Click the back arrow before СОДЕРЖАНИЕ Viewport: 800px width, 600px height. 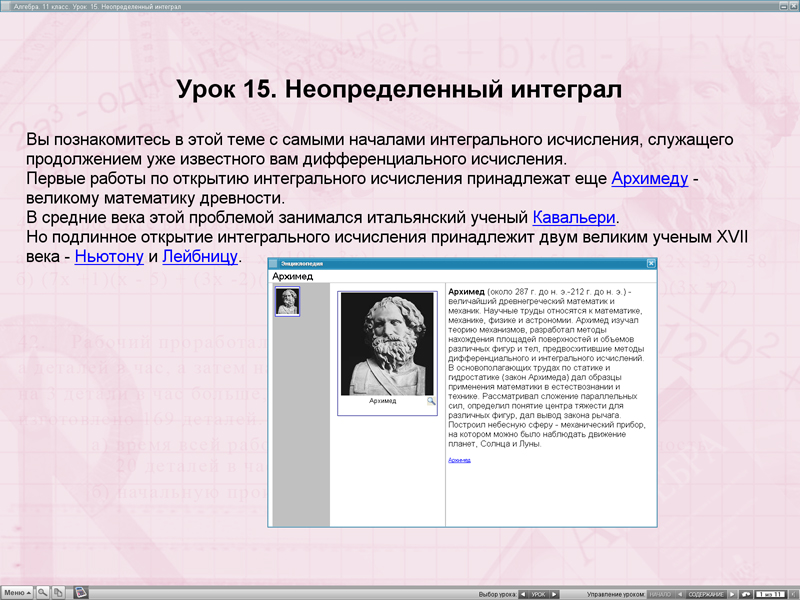point(681,592)
